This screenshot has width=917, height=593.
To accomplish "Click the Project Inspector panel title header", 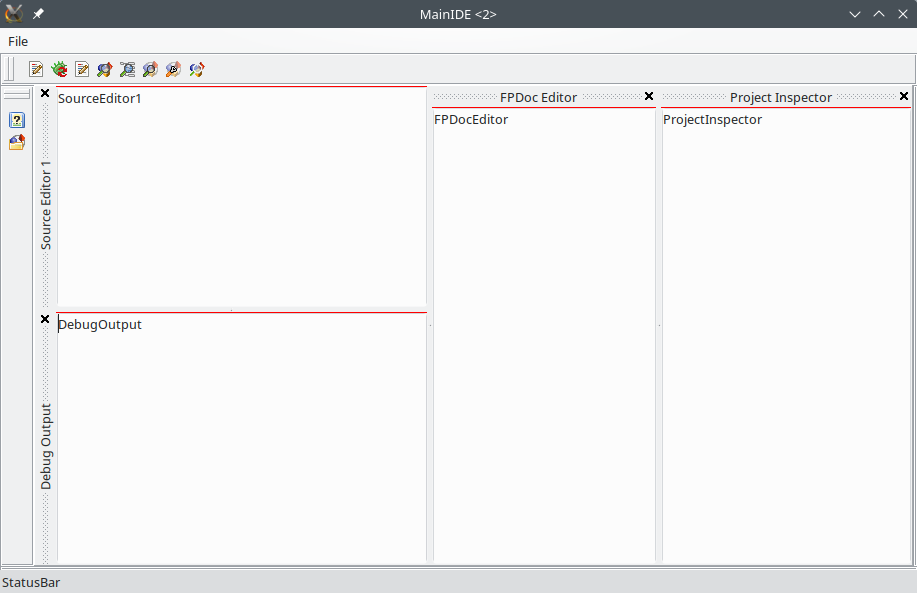I will pyautogui.click(x=780, y=97).
